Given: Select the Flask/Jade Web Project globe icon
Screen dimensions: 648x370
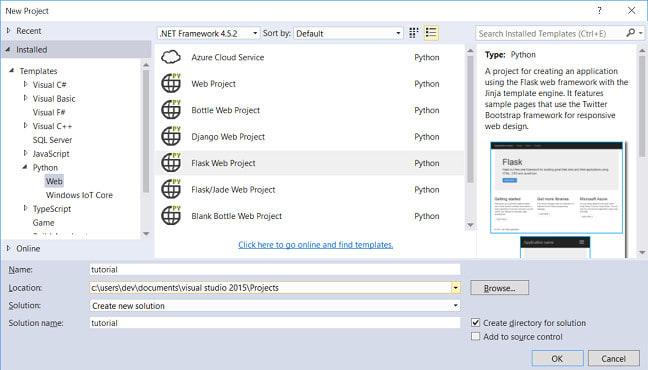Looking at the screenshot, I should 171,189.
